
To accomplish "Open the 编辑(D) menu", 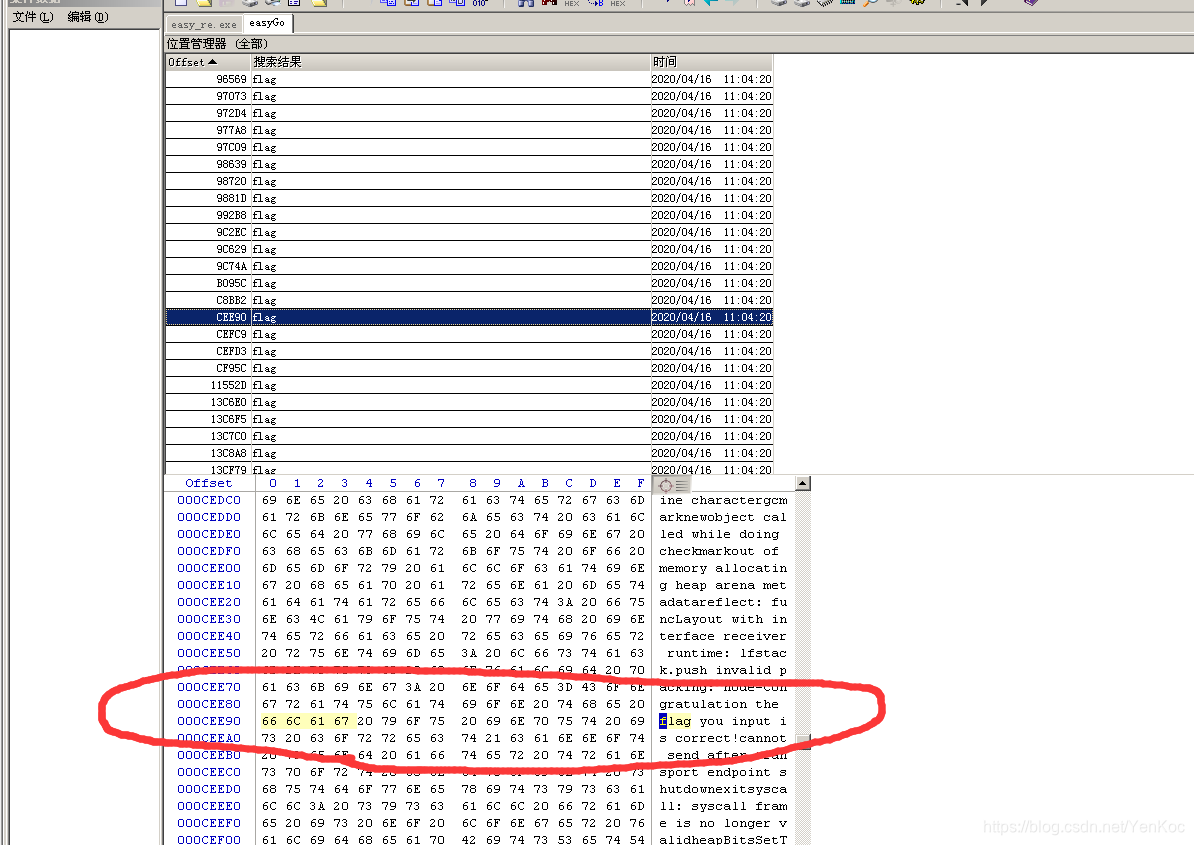I will (88, 17).
